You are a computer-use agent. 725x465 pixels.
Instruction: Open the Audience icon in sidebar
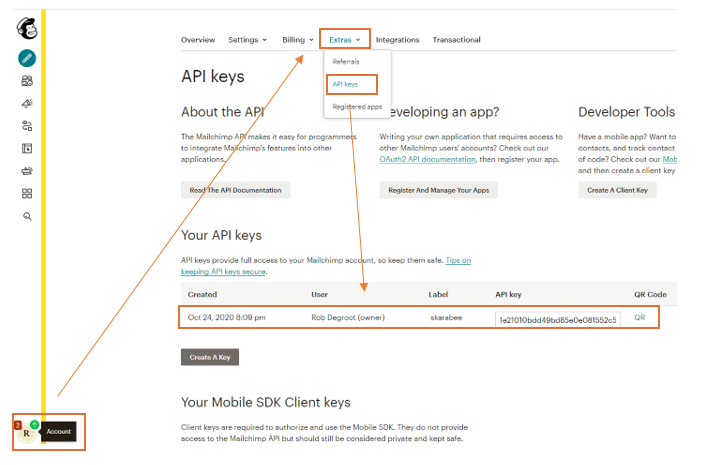coord(27,81)
